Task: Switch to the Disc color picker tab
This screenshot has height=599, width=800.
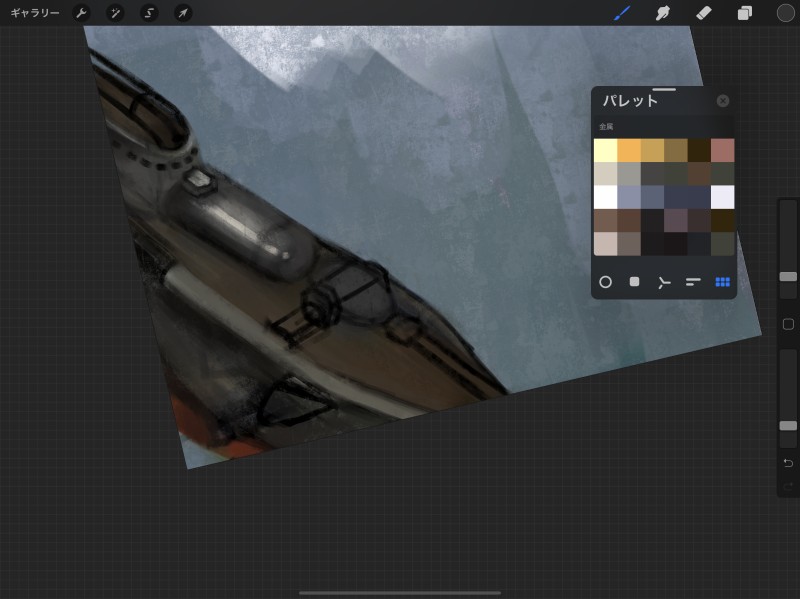Action: (x=605, y=282)
